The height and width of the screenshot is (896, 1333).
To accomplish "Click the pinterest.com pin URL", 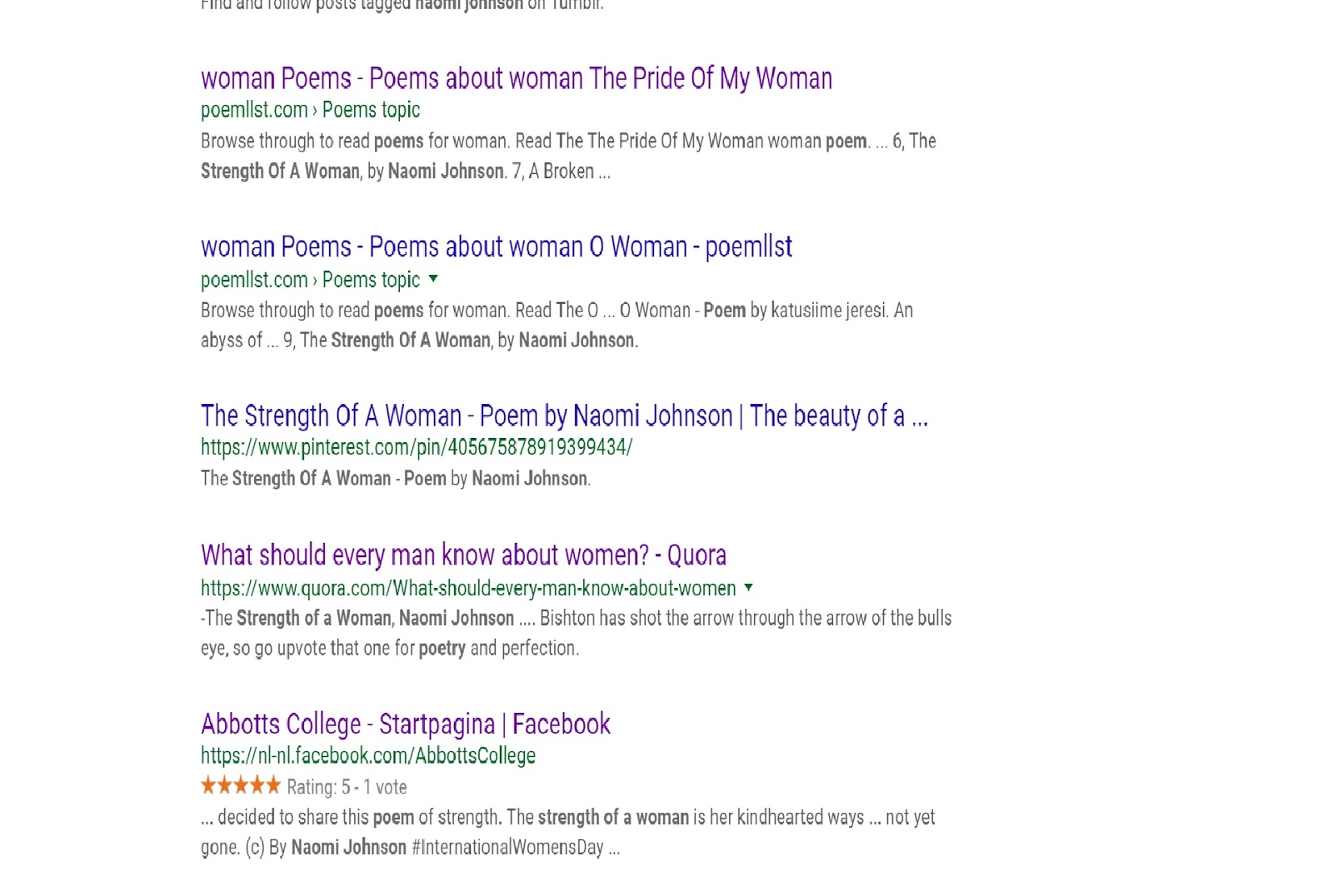I will 416,447.
